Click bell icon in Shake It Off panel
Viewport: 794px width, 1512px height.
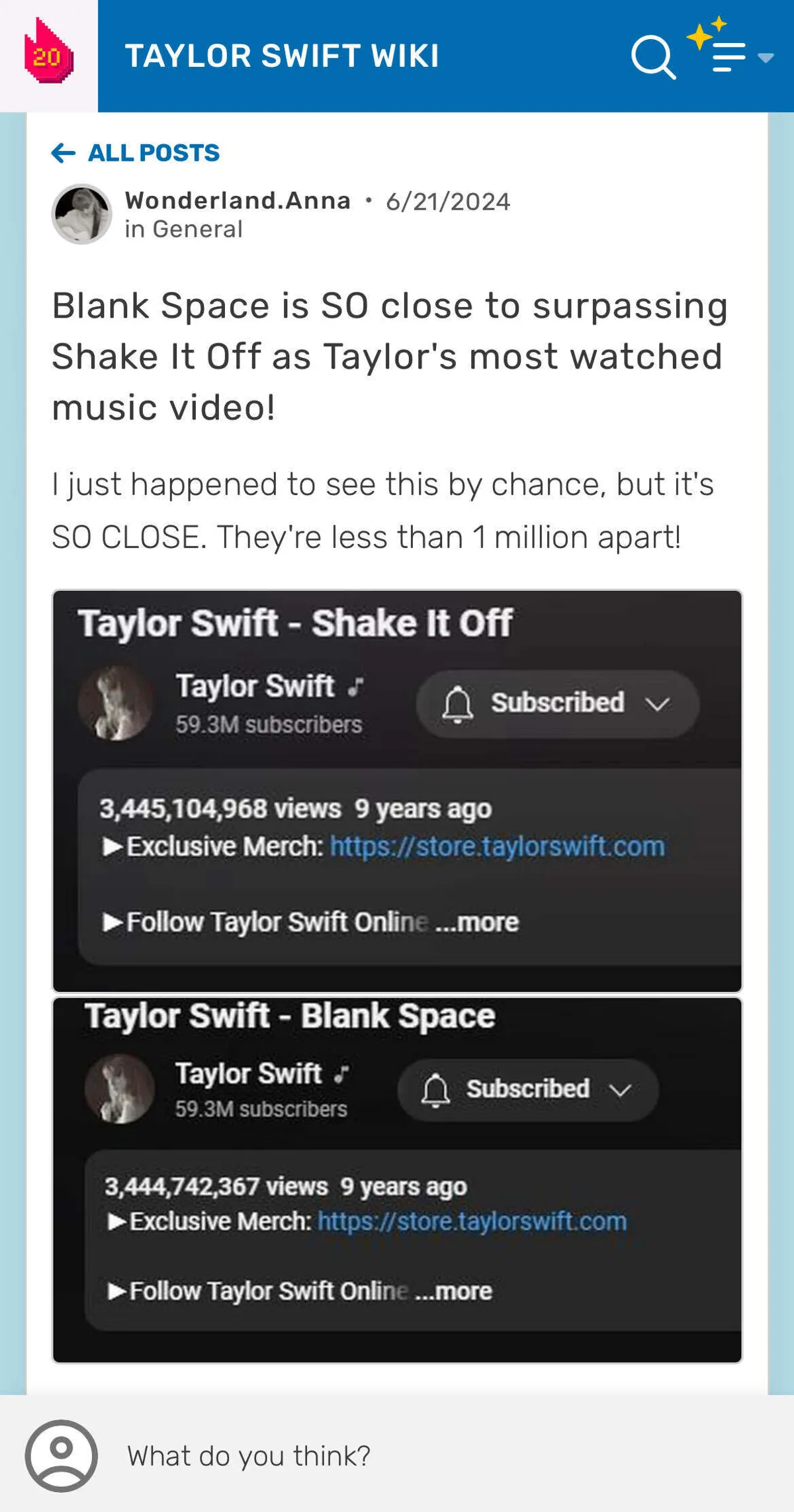[x=457, y=703]
